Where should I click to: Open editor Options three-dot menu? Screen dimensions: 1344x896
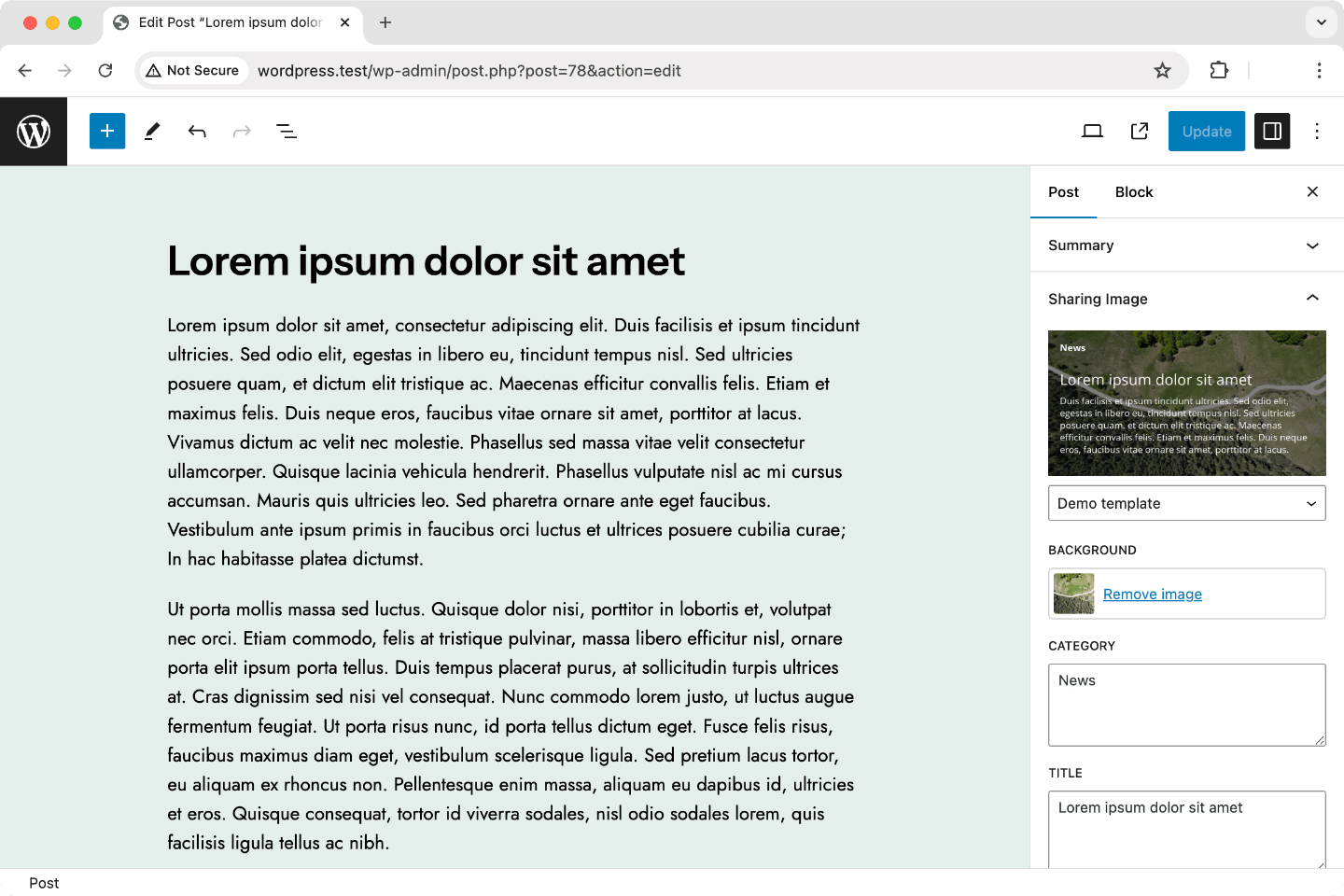coord(1317,132)
